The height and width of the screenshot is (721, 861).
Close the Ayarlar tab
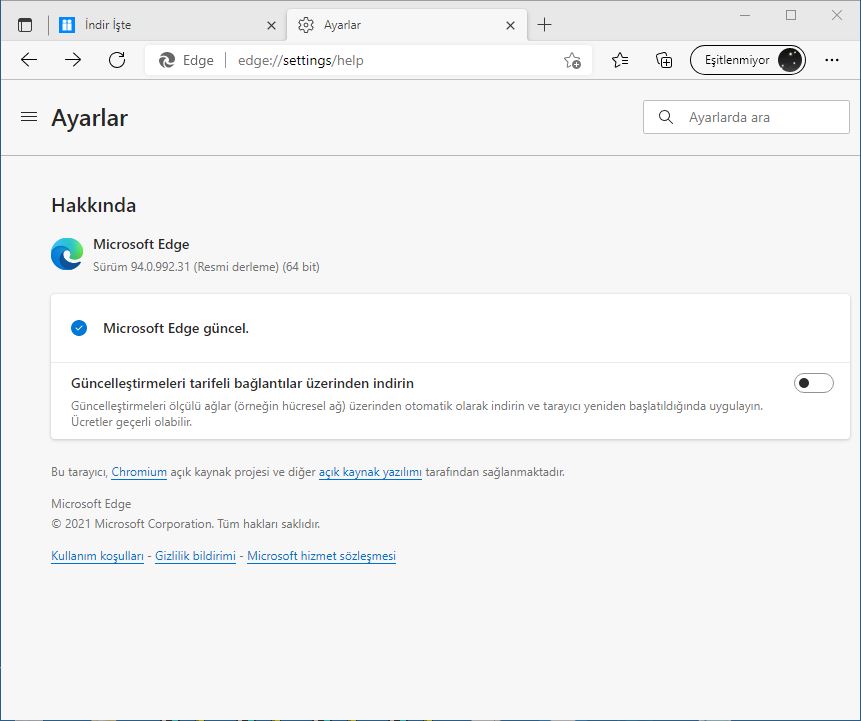coord(510,25)
